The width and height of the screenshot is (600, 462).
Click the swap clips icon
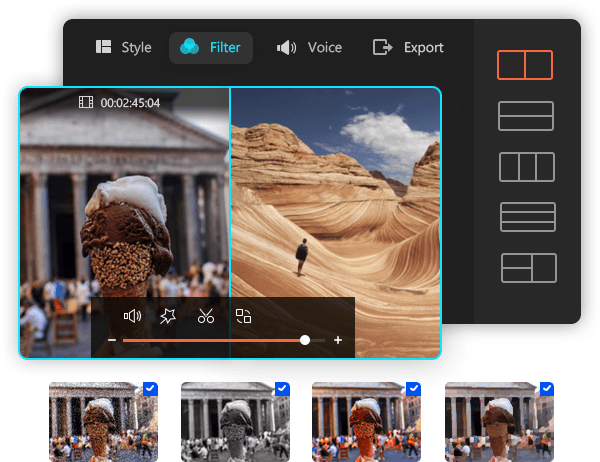[x=243, y=316]
